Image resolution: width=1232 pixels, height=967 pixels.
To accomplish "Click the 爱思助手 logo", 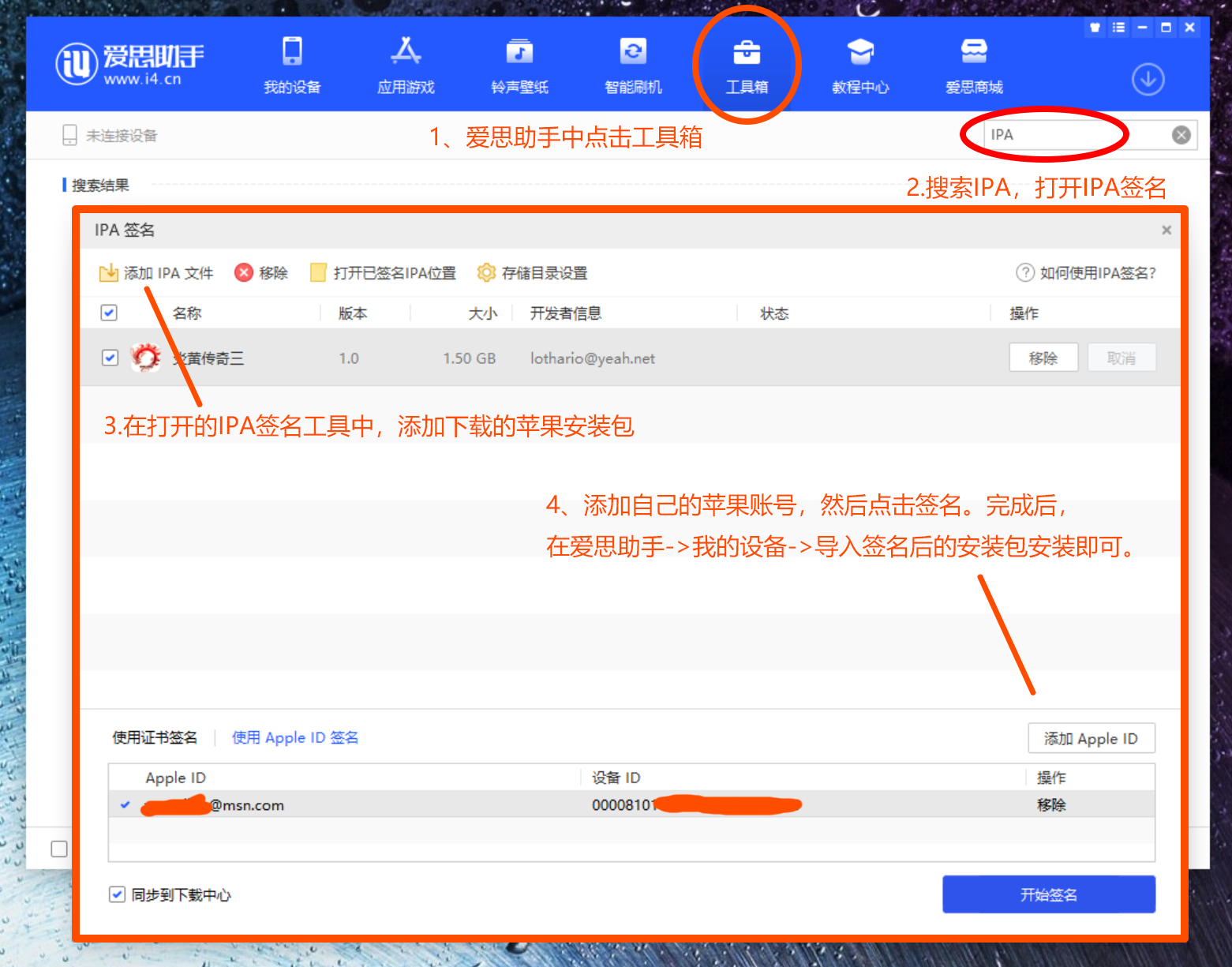I will (x=129, y=63).
